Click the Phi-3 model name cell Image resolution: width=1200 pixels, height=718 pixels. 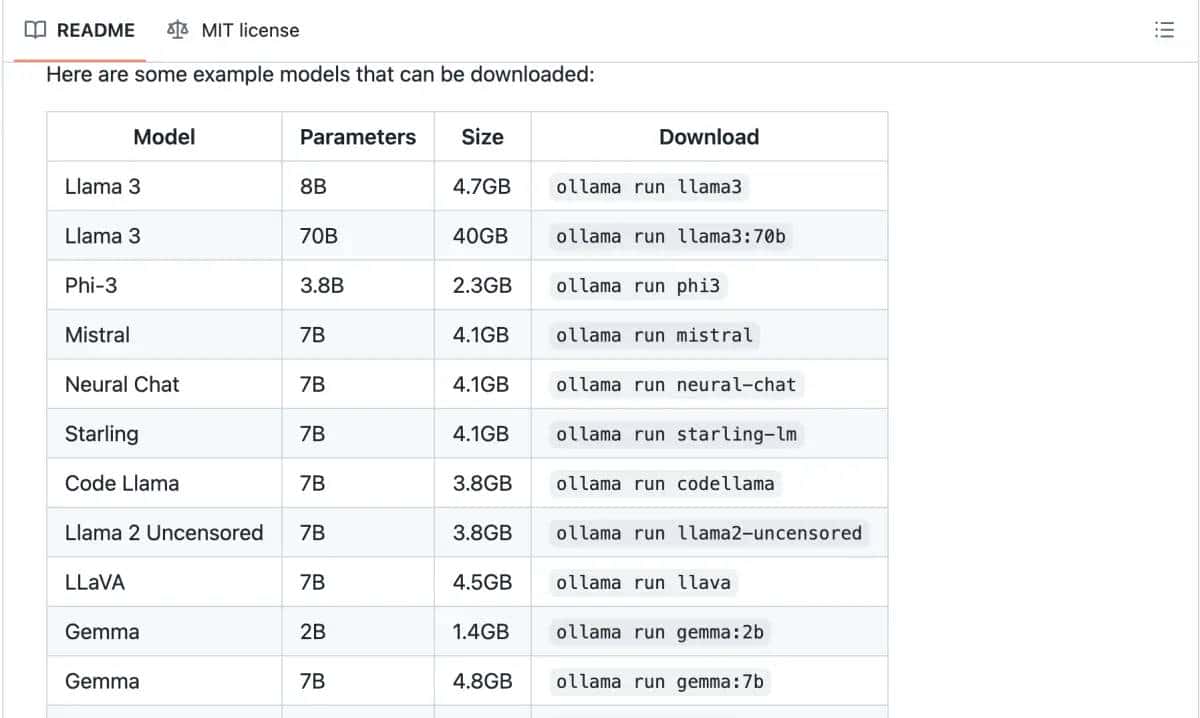[x=91, y=286]
